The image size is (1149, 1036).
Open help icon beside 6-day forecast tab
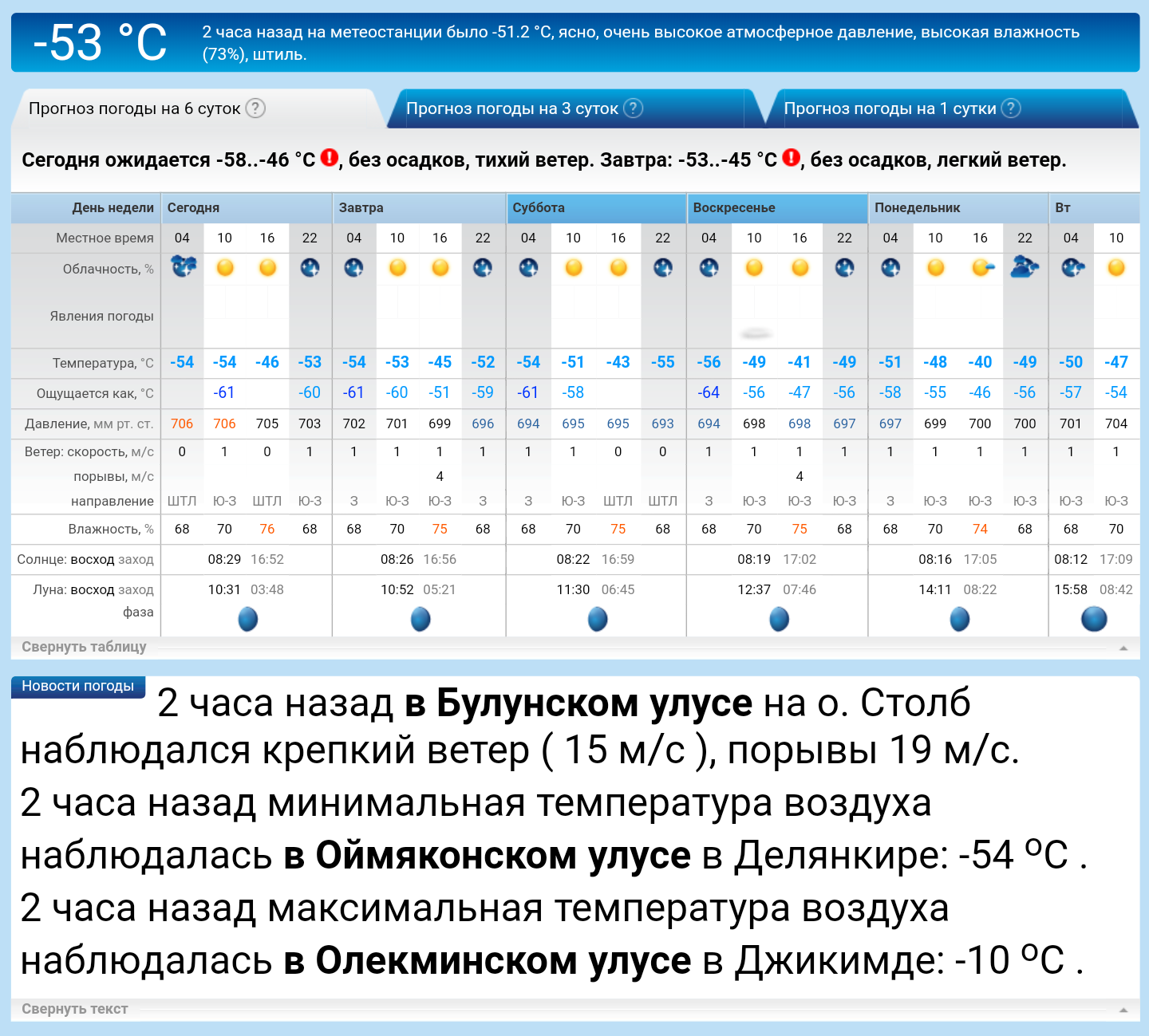point(255,108)
